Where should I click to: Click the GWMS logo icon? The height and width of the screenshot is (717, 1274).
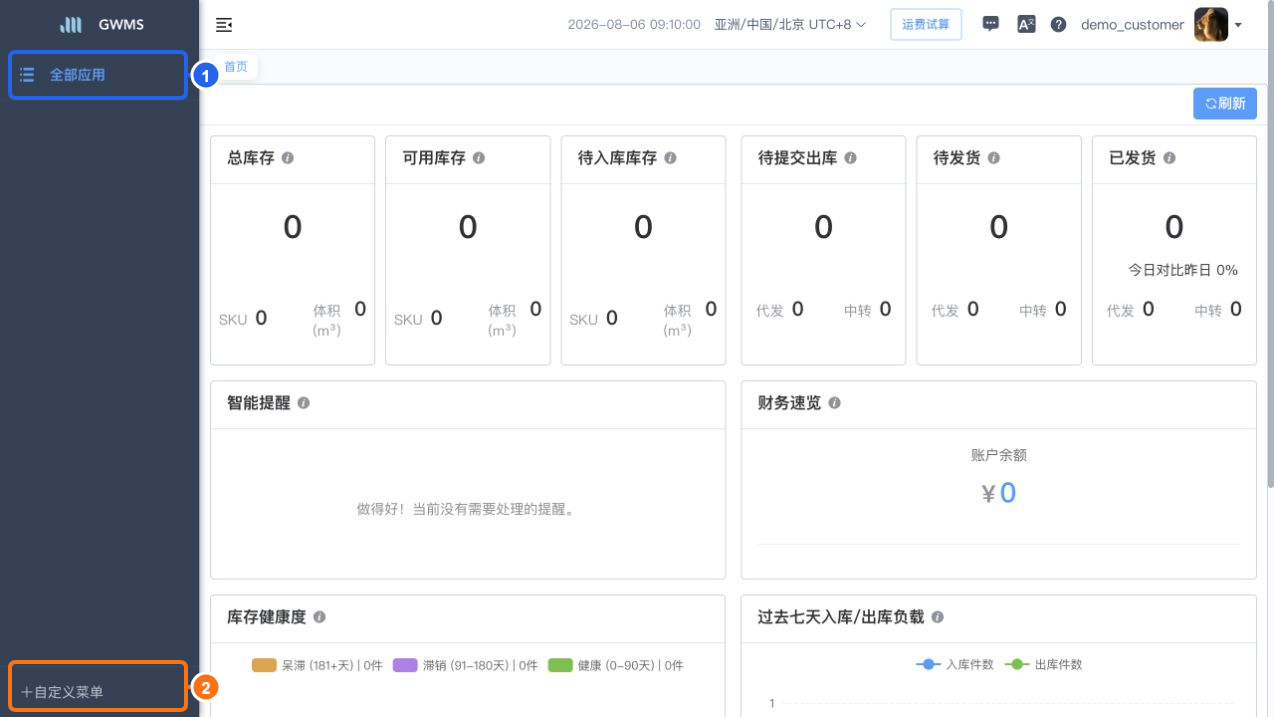pos(70,25)
